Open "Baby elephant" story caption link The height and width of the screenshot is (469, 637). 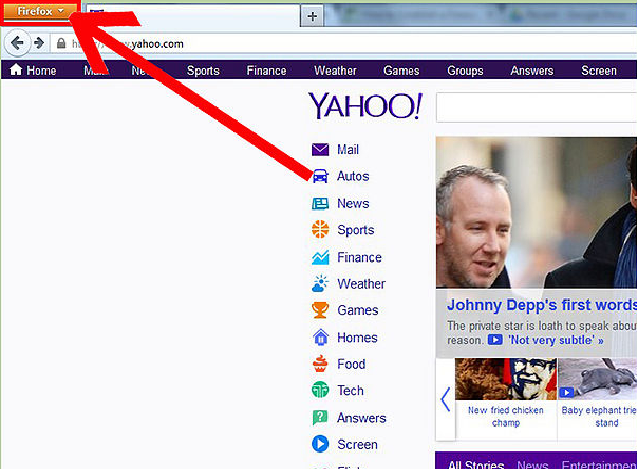[x=599, y=416]
